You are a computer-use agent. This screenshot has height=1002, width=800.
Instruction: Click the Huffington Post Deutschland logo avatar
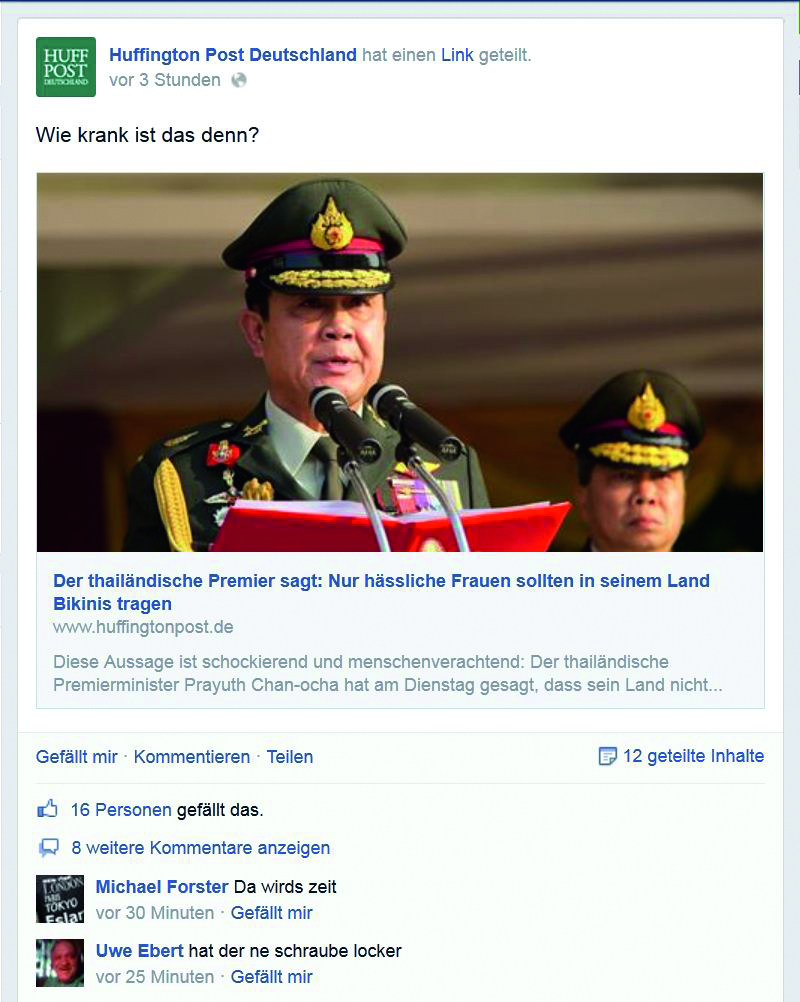click(x=66, y=67)
